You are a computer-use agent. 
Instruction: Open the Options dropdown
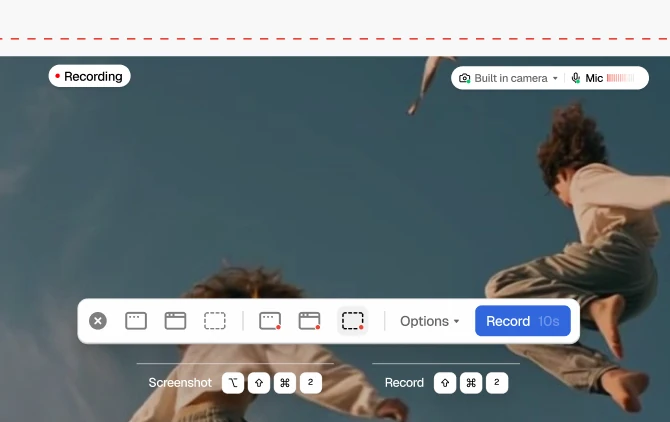coord(429,321)
